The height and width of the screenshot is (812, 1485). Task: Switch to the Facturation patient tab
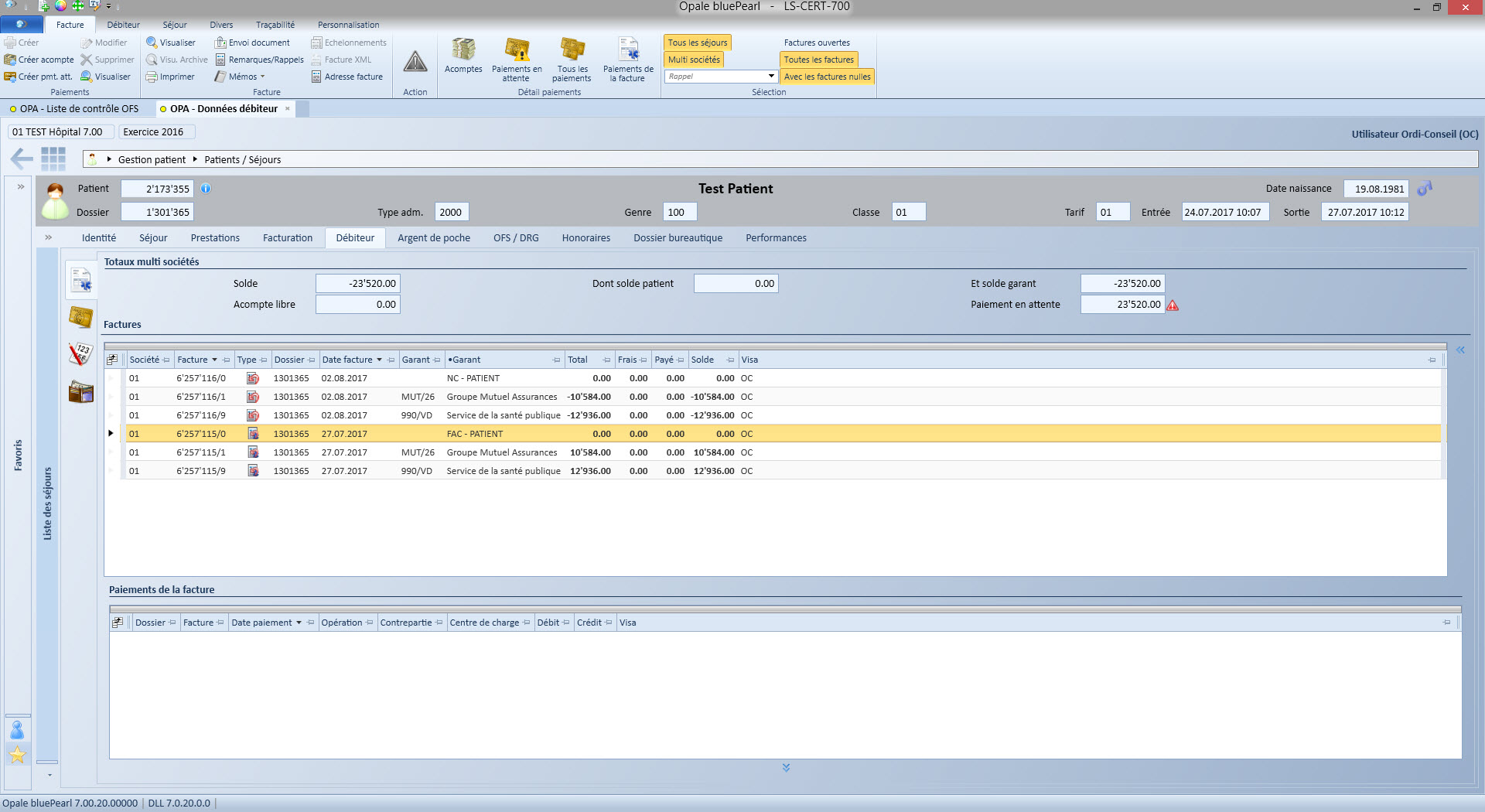pos(288,238)
